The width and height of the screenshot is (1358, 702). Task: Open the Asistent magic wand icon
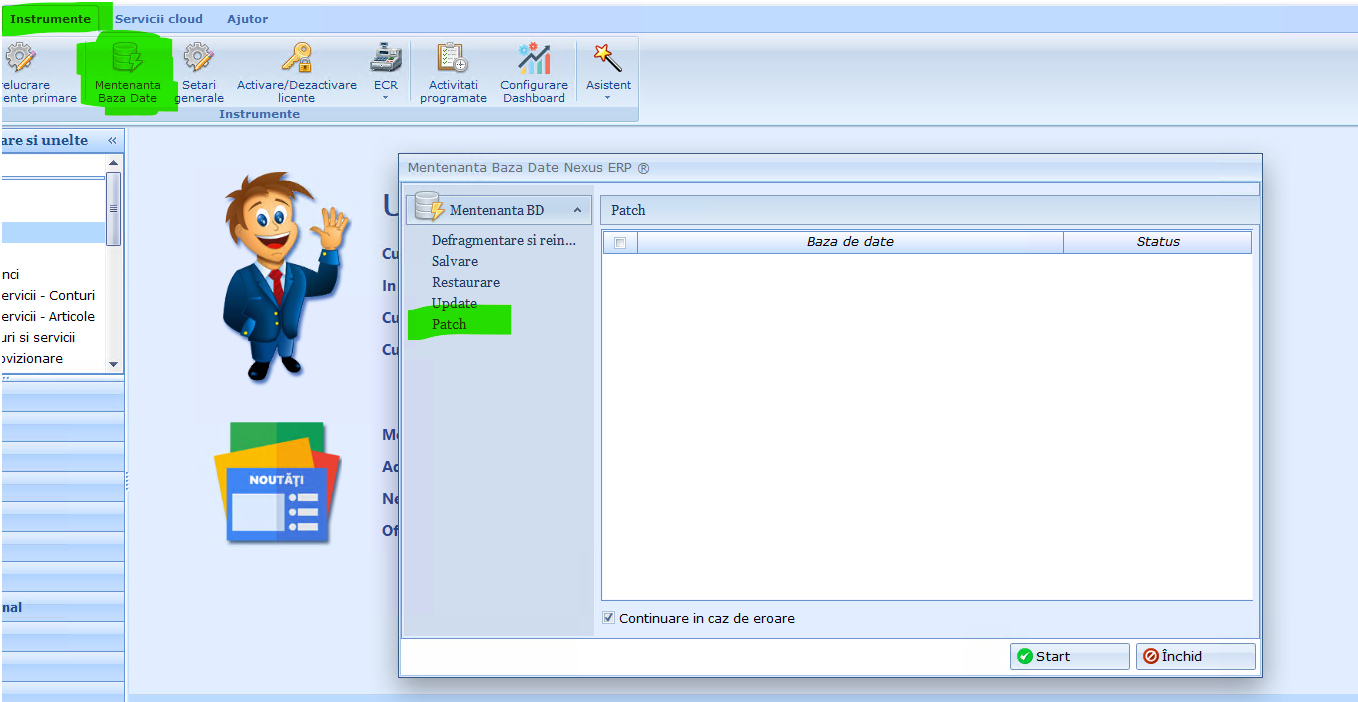pyautogui.click(x=608, y=57)
